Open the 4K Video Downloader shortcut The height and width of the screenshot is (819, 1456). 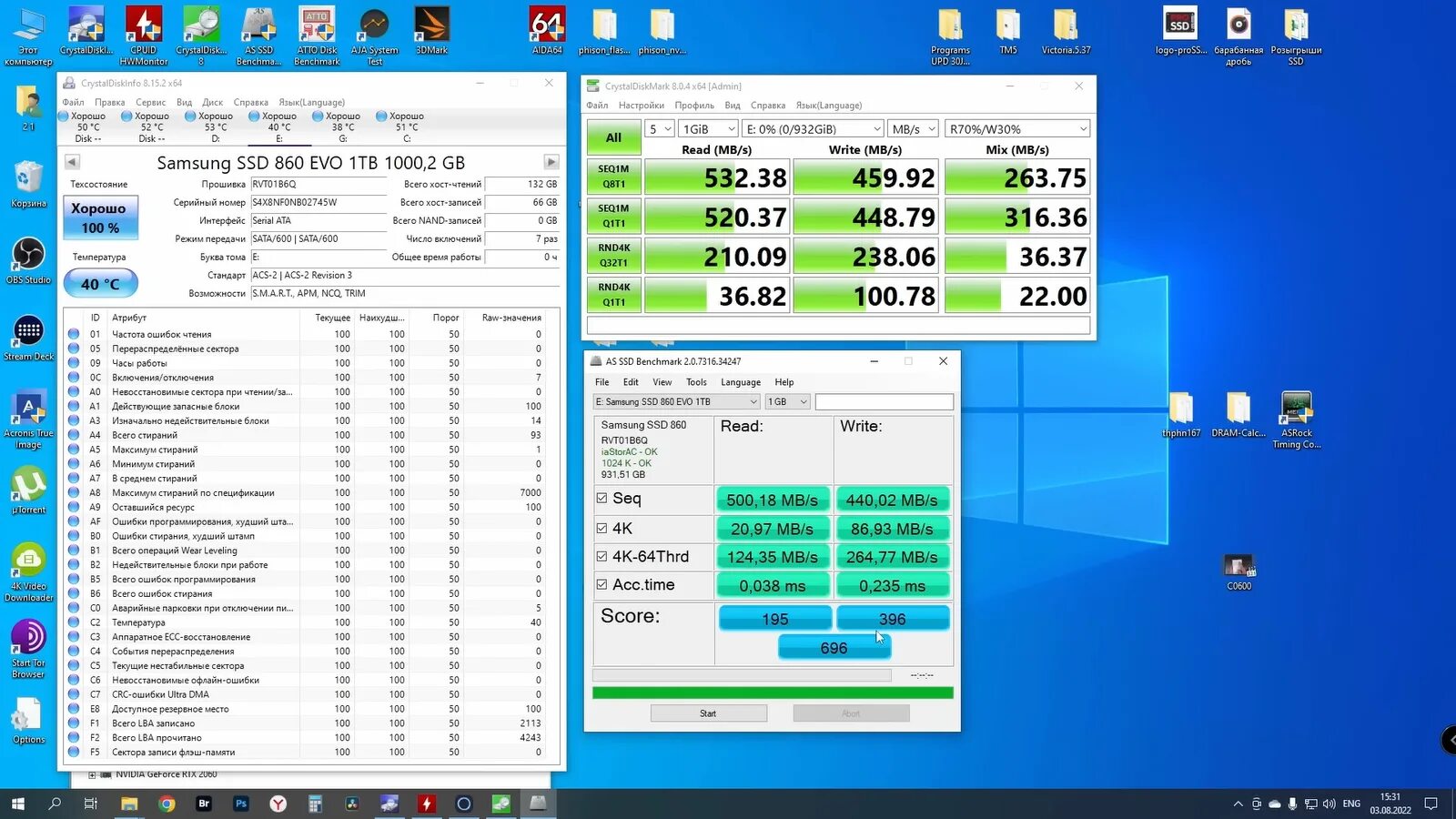28,572
